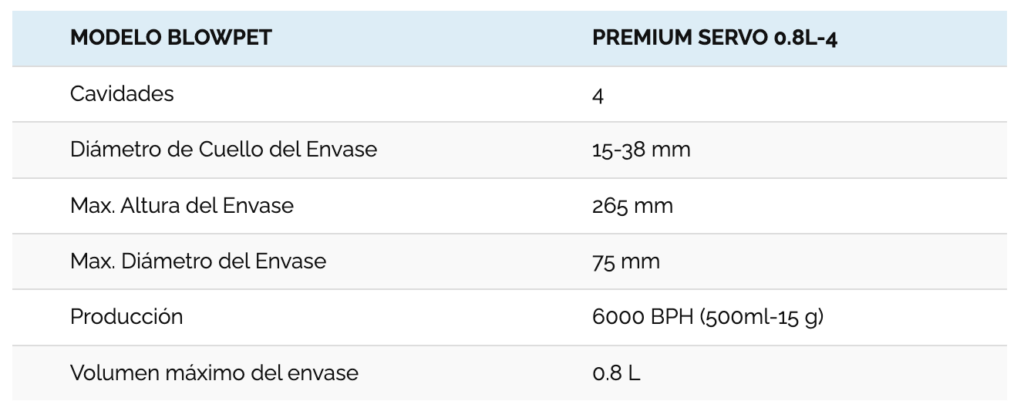Click Volumen máximo del envase label
The image size is (1024, 418).
[215, 373]
